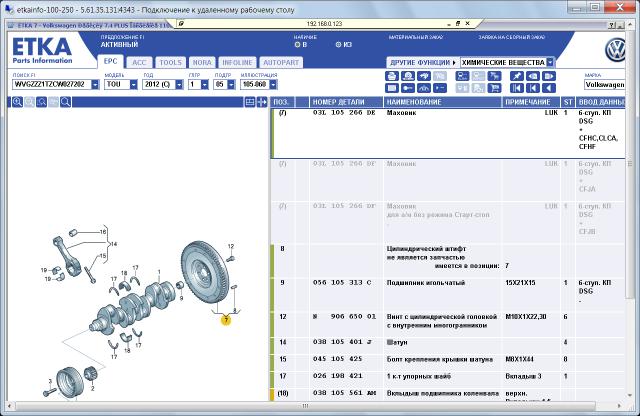Click the ПРИМЕЧАНИЕ column header
640x416 pixels.
(x=531, y=102)
